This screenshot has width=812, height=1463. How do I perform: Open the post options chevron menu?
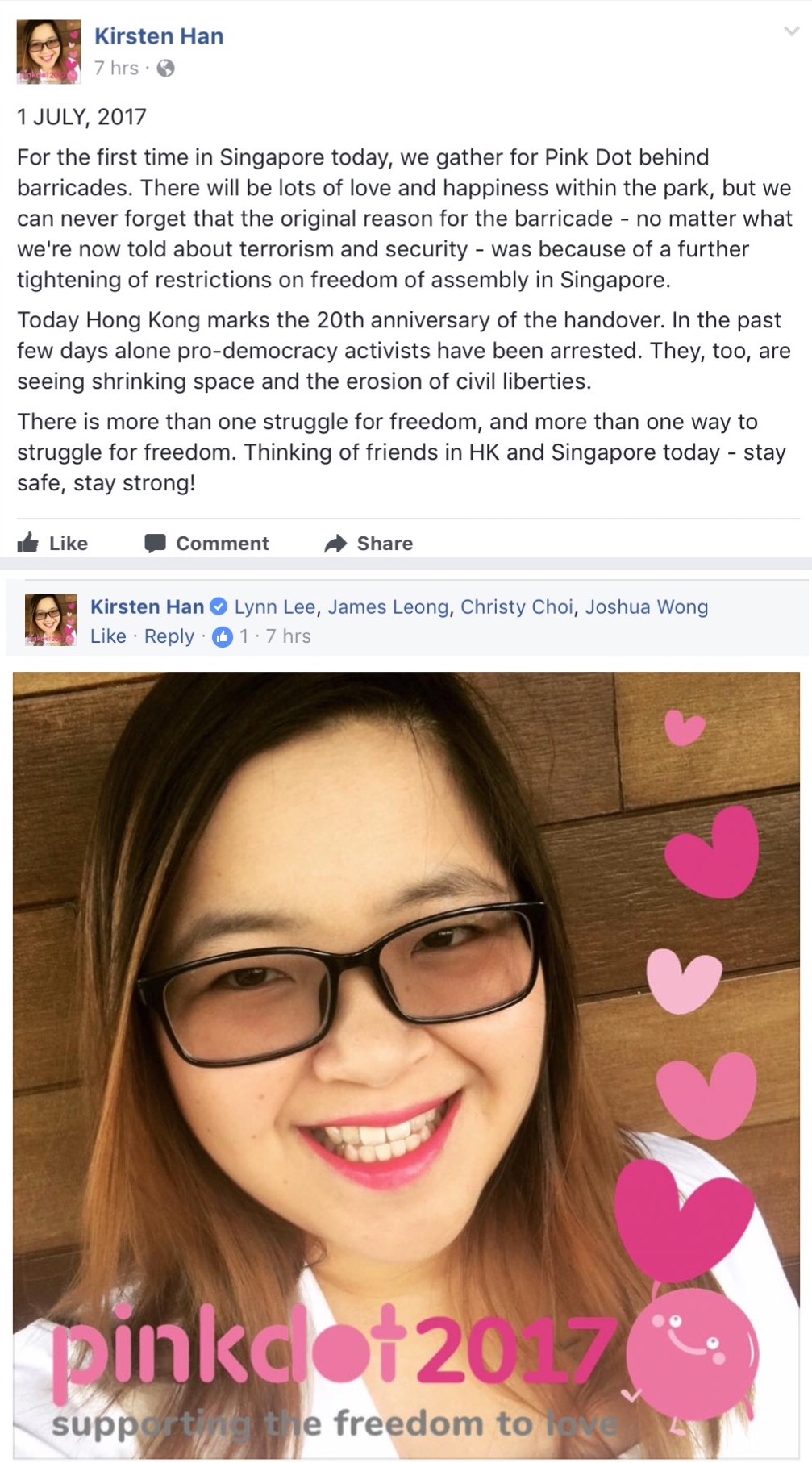pos(792,31)
